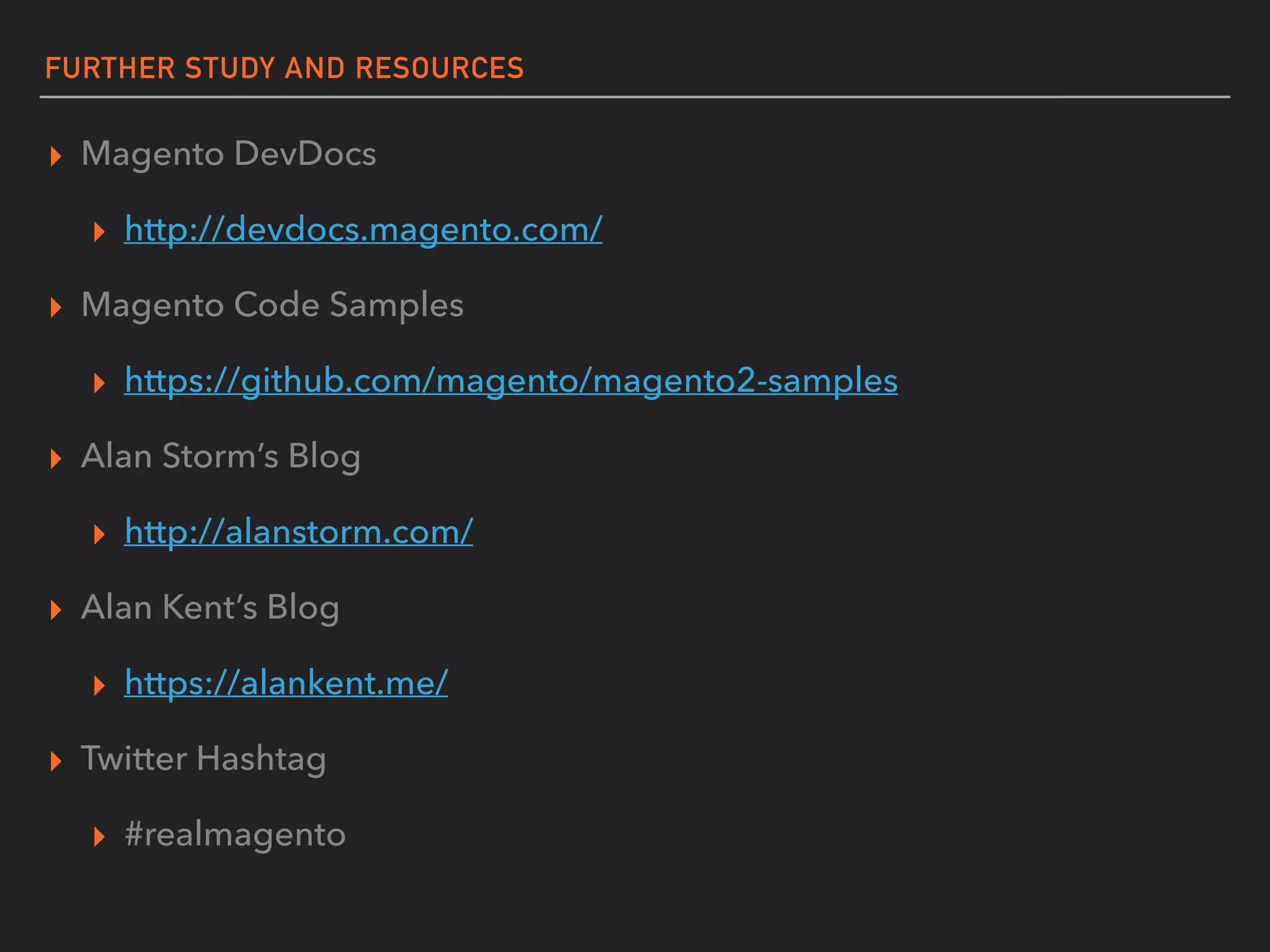This screenshot has height=952, width=1270.
Task: Click the Alan Storm's Blog heading text
Action: (x=221, y=456)
